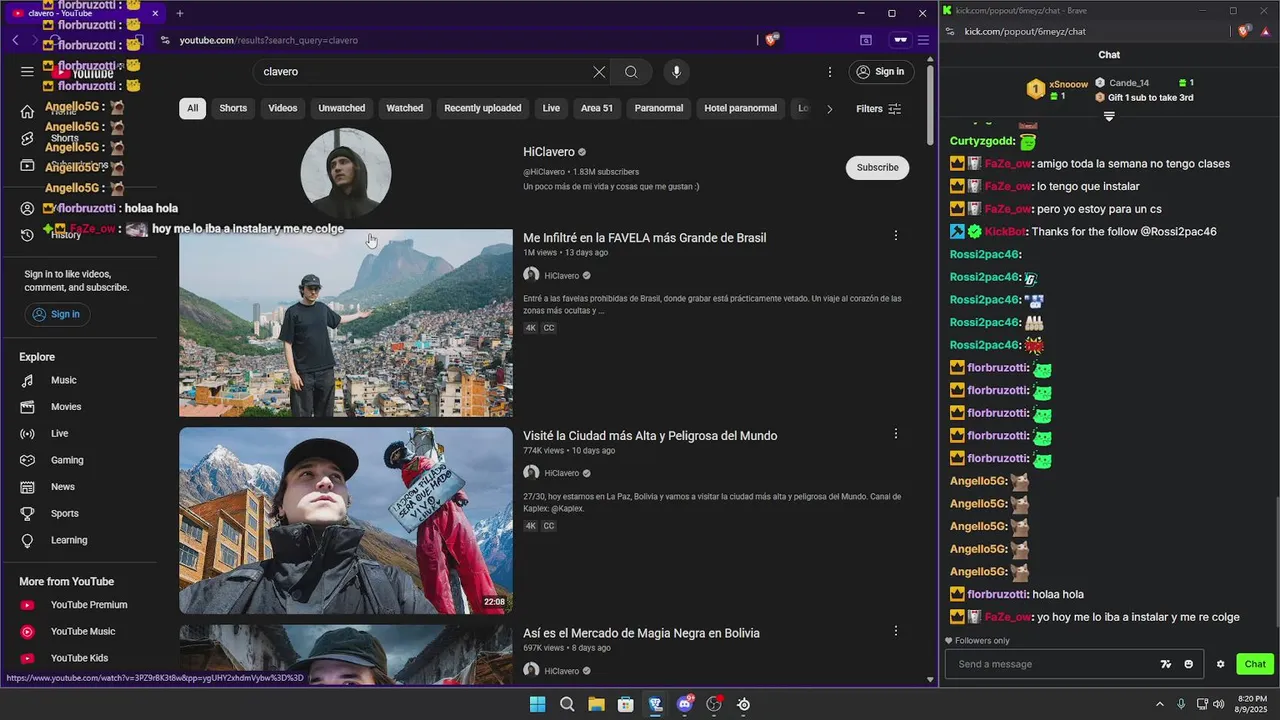Screen dimensions: 1280x720
Task: Open Me Infiltré en la FAVELA video title
Action: (645, 238)
